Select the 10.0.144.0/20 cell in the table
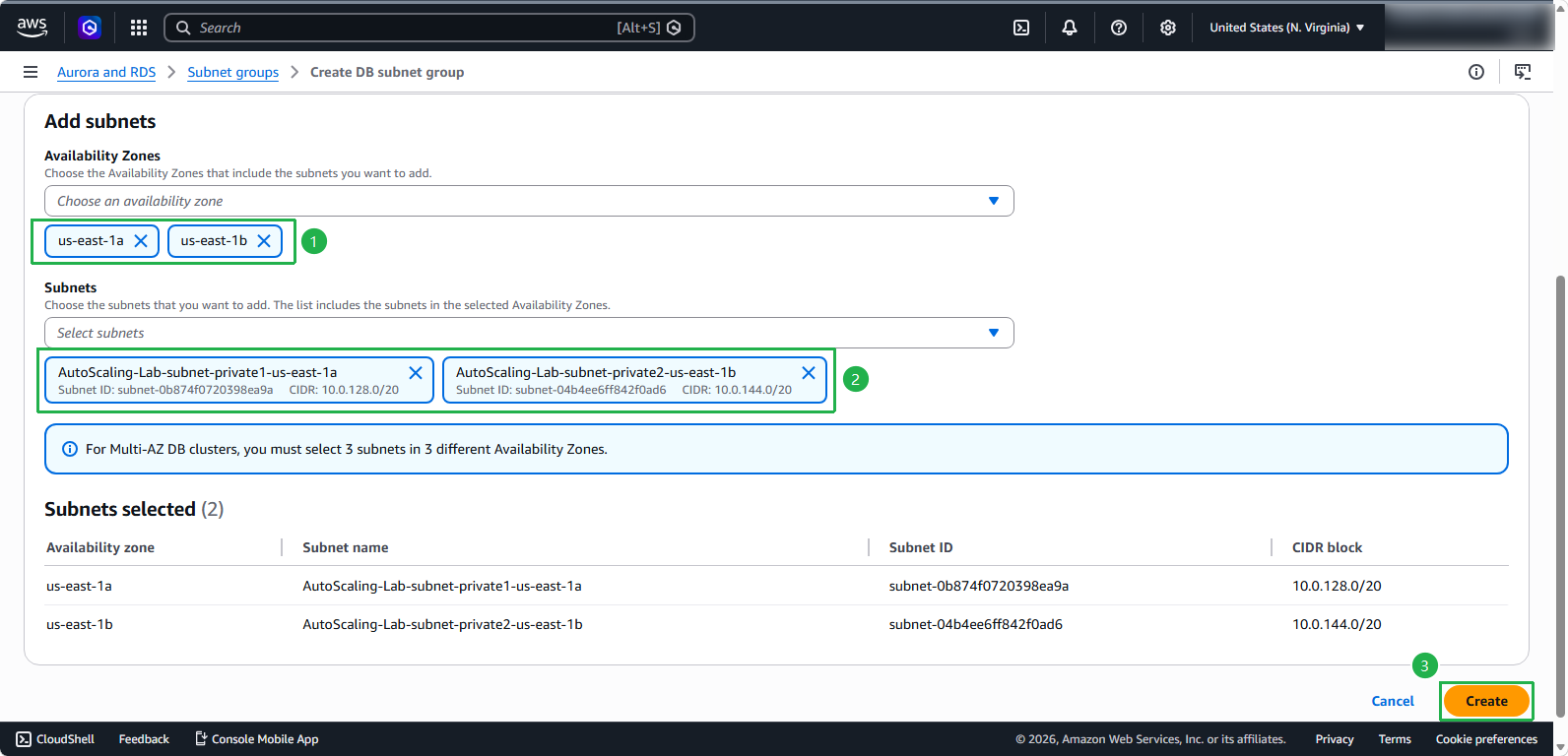Viewport: 1568px width, 756px height. click(1337, 624)
